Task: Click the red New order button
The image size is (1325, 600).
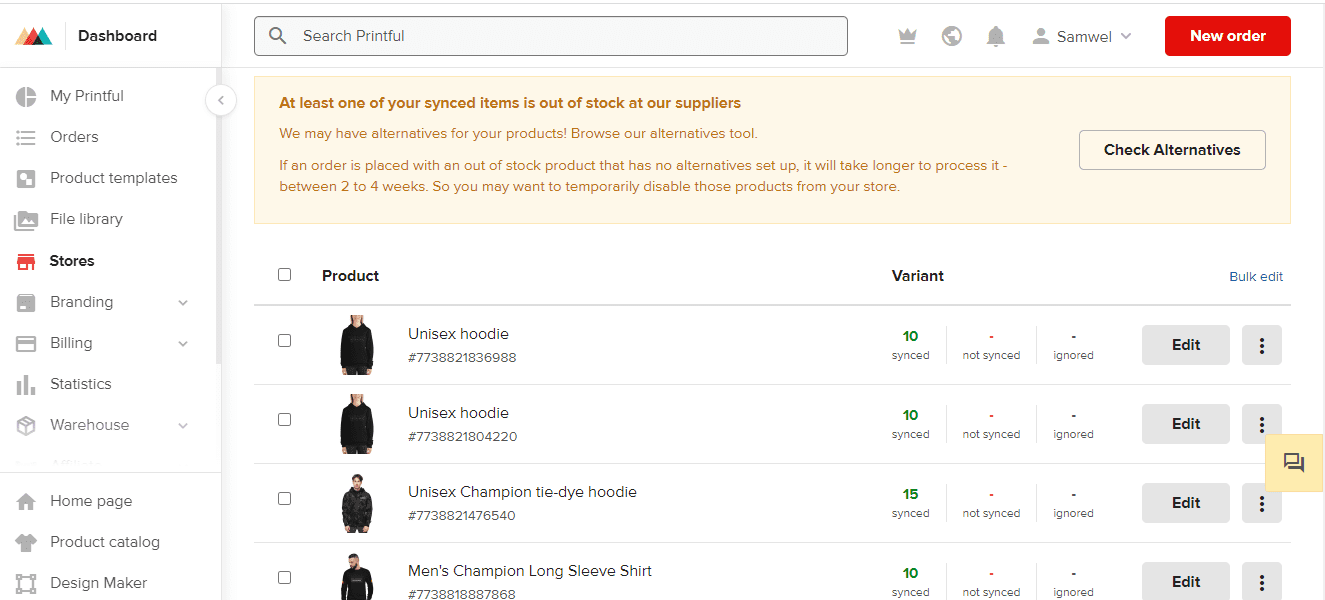Action: click(1228, 36)
